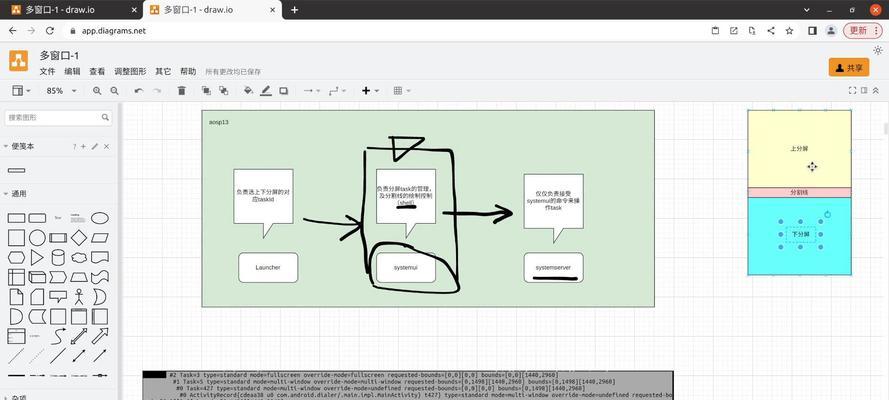Pick the diamond shape in General shapes
The height and width of the screenshot is (400, 889).
[x=79, y=237]
